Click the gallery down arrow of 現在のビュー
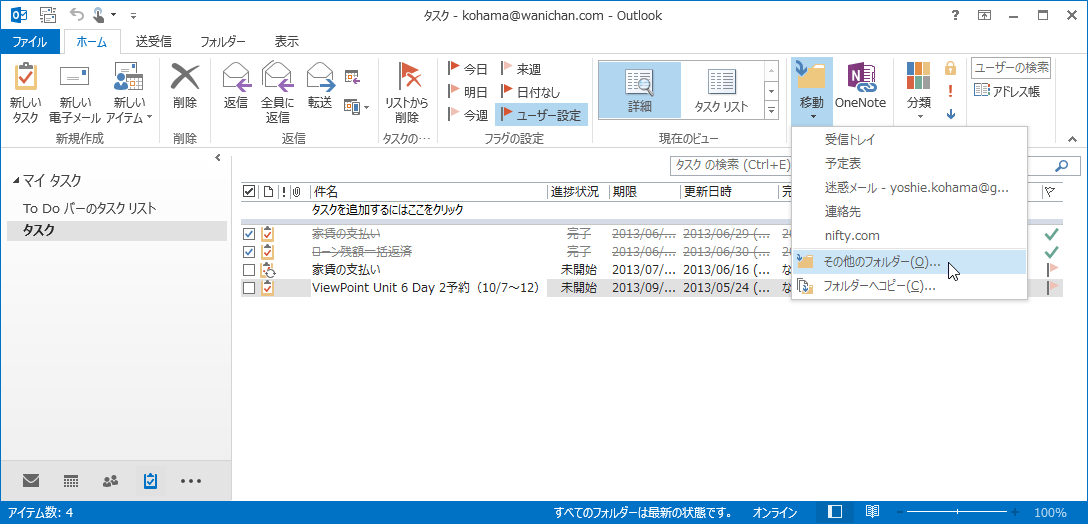1088x524 pixels. pyautogui.click(x=771, y=90)
